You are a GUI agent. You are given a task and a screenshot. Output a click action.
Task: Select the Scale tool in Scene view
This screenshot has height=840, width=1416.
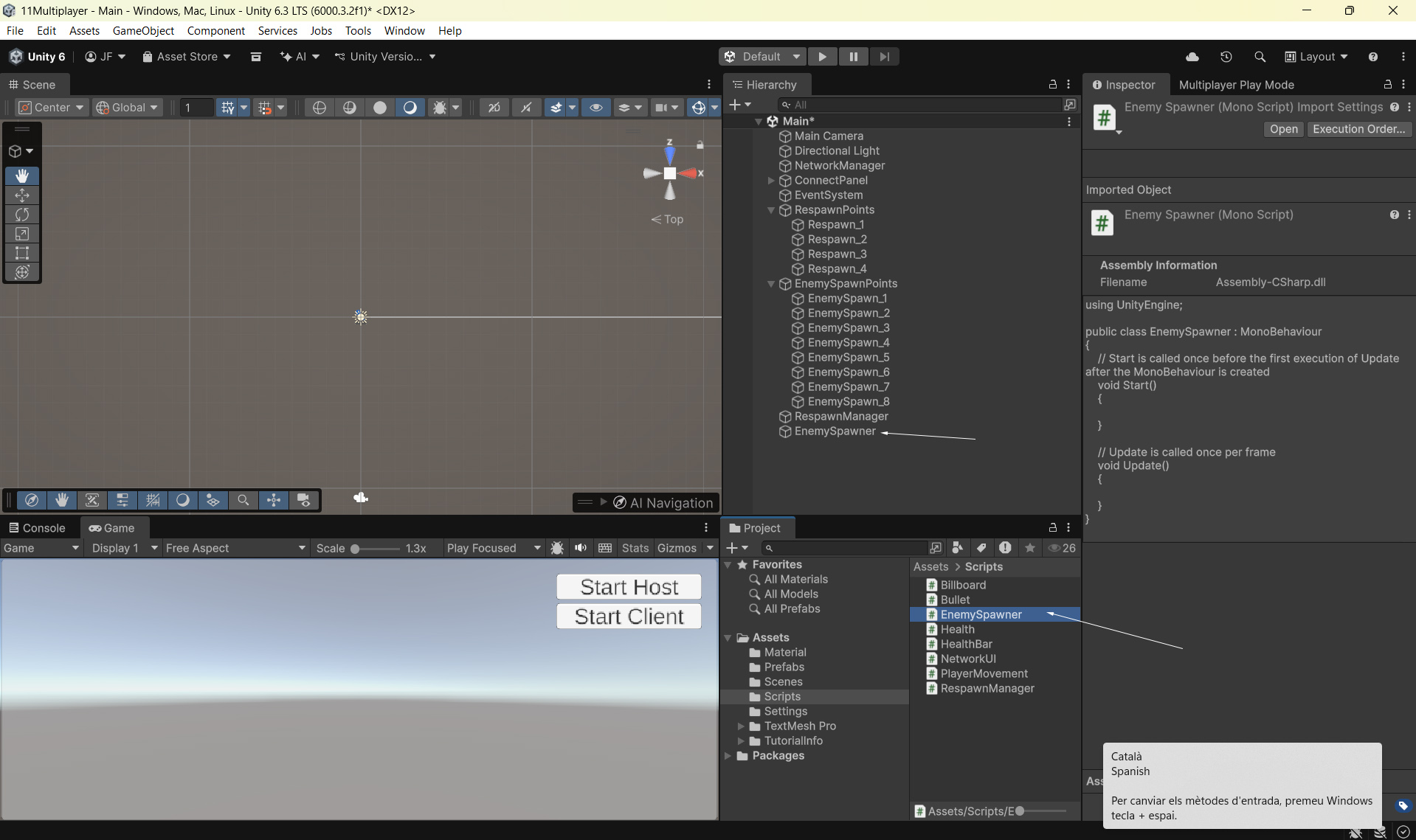(22, 234)
